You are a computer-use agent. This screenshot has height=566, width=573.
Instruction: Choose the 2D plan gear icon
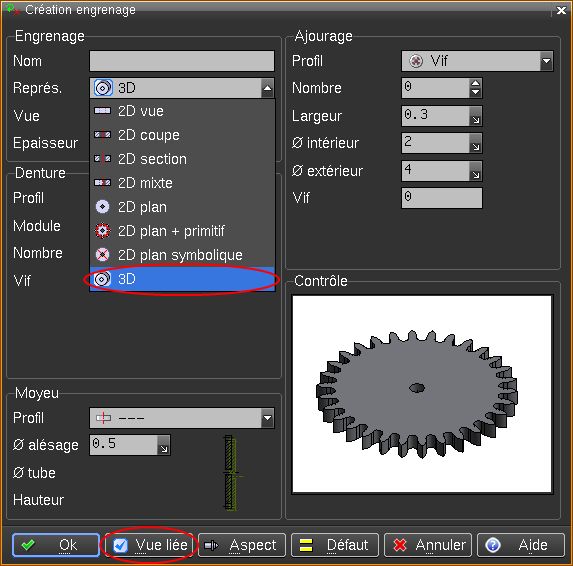[102, 207]
